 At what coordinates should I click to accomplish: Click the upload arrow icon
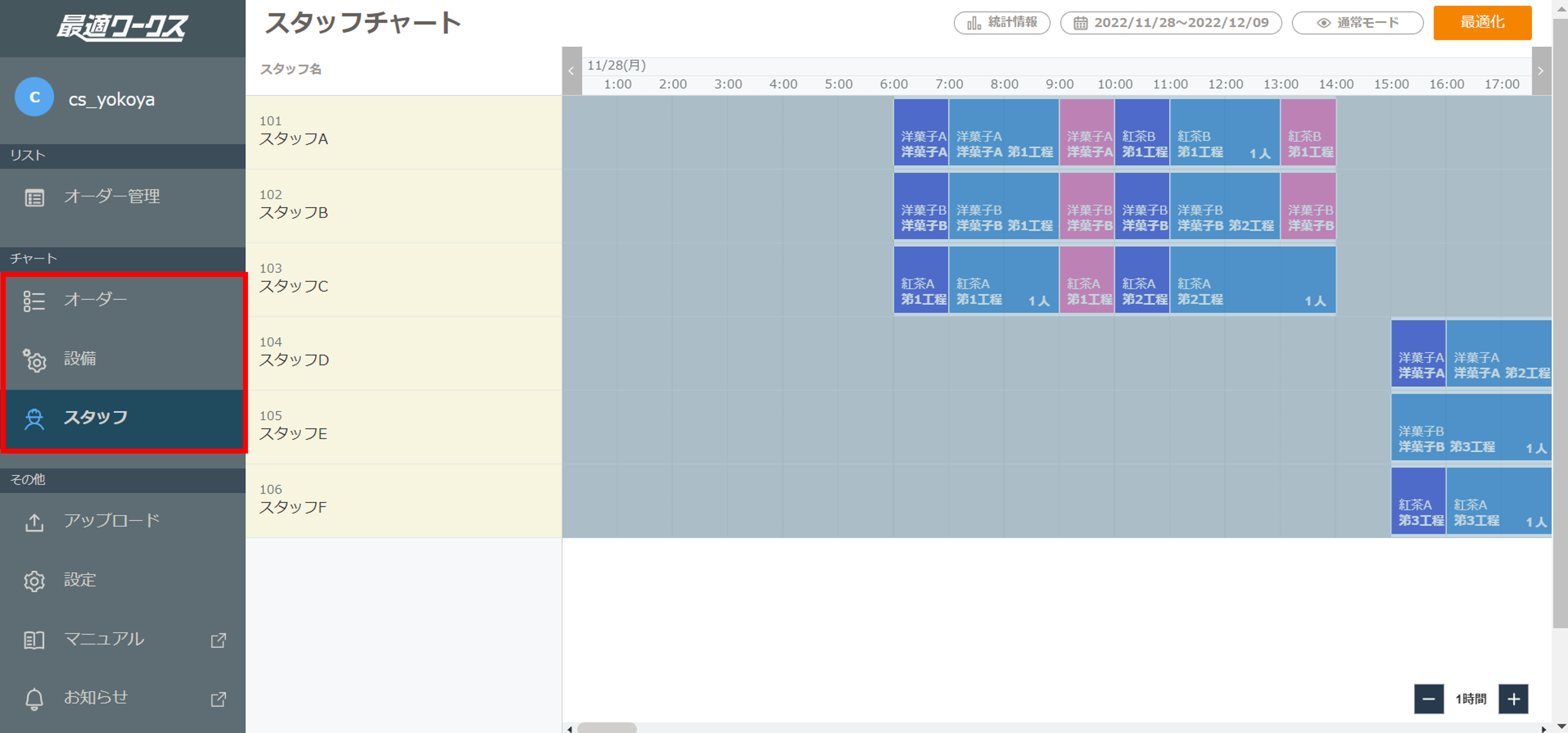pos(34,522)
